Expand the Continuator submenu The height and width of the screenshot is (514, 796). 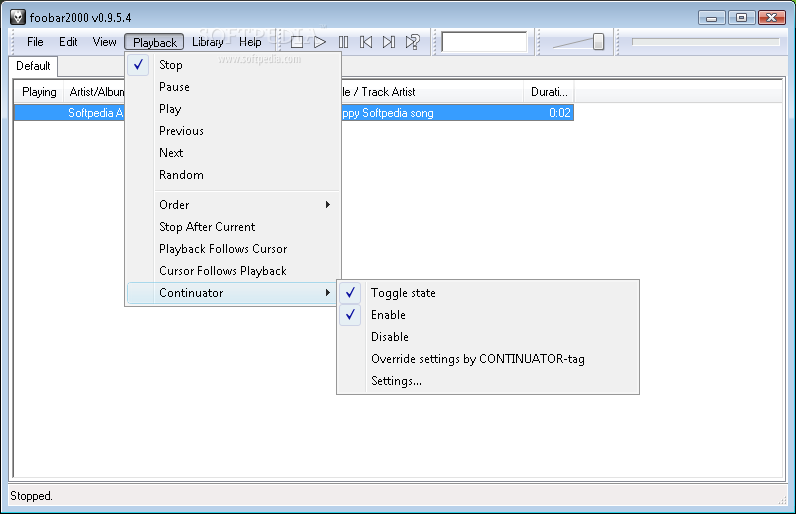click(x=233, y=293)
